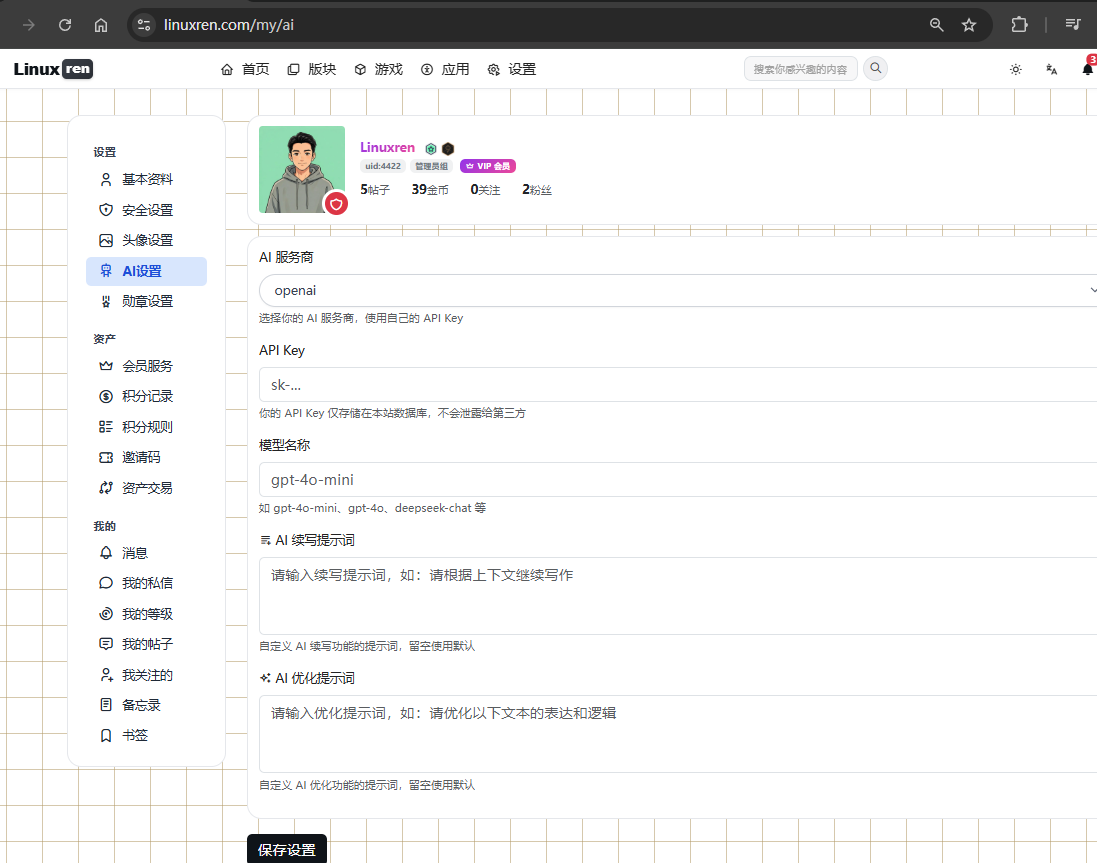Viewport: 1097px width, 863px height.
Task: Click the browser forward arrow
Action: click(x=29, y=25)
